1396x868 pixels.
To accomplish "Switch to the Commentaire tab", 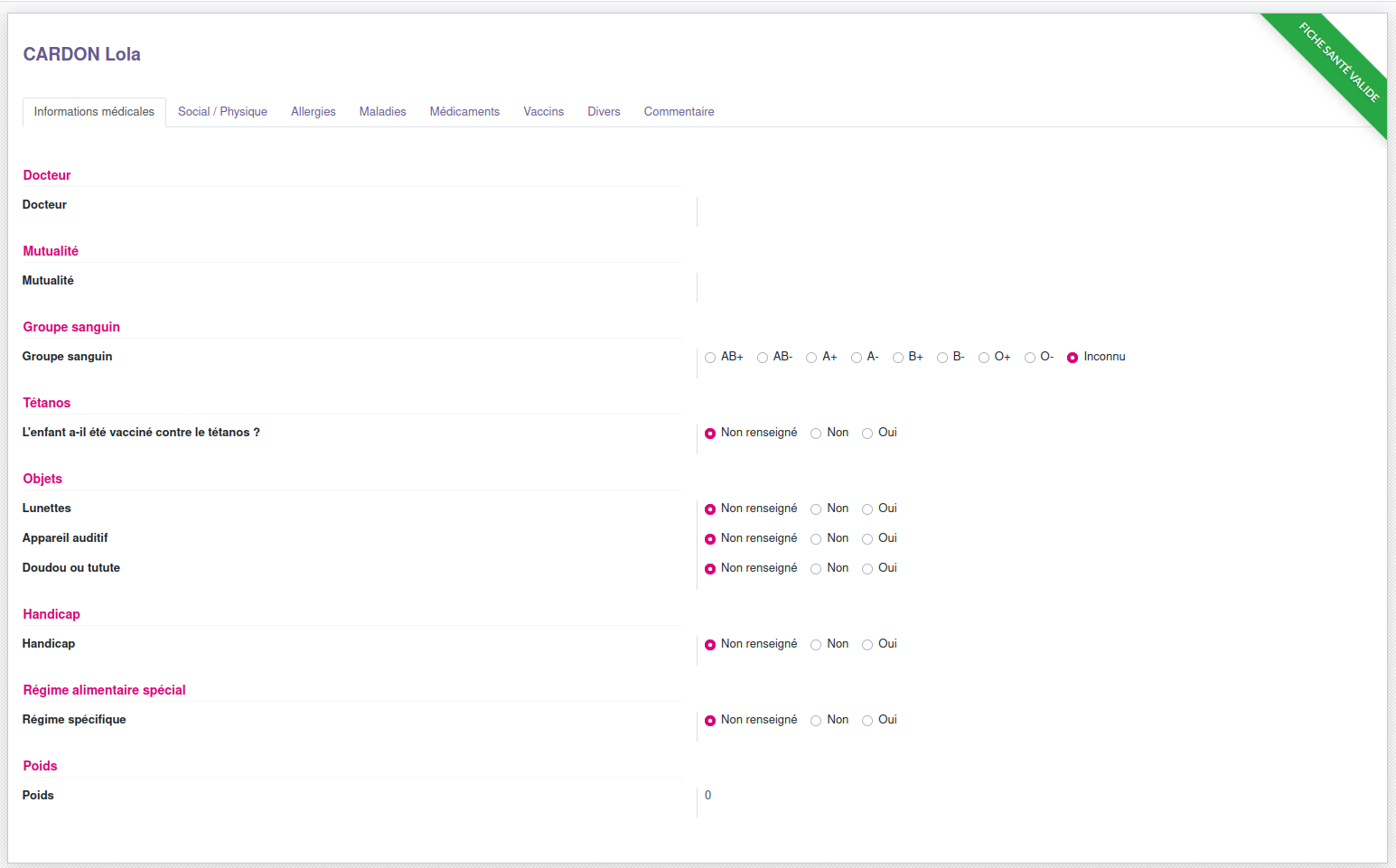I will pos(679,112).
